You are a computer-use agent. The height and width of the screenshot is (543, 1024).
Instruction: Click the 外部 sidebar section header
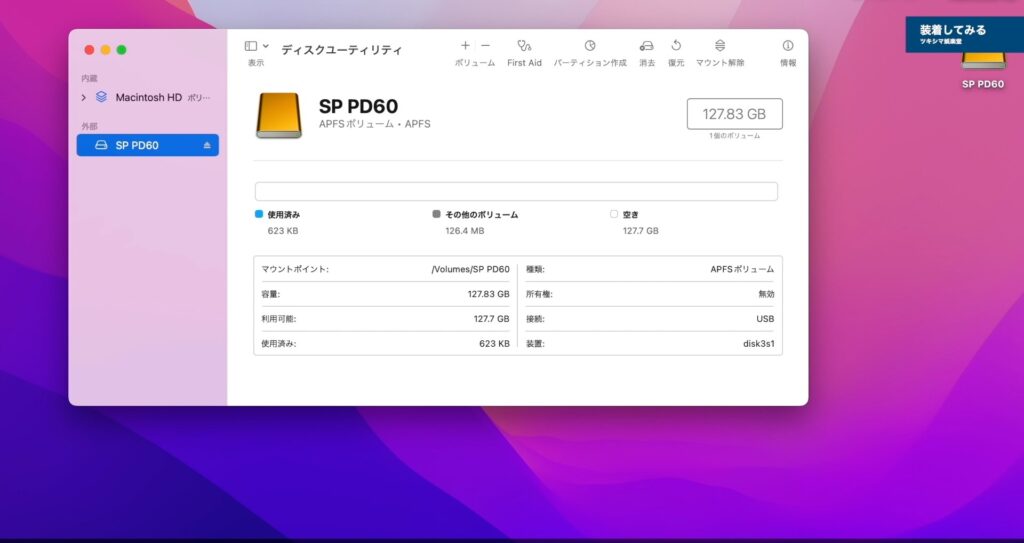(89, 126)
